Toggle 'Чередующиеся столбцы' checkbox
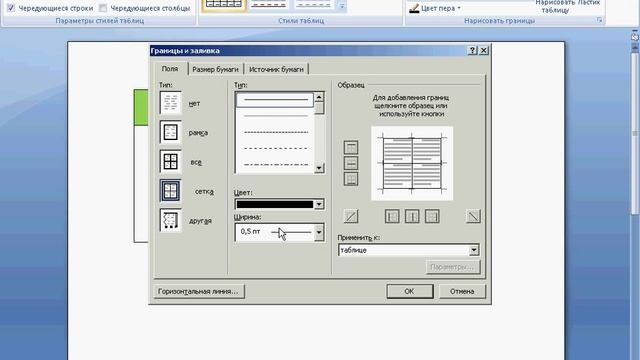 tap(103, 8)
